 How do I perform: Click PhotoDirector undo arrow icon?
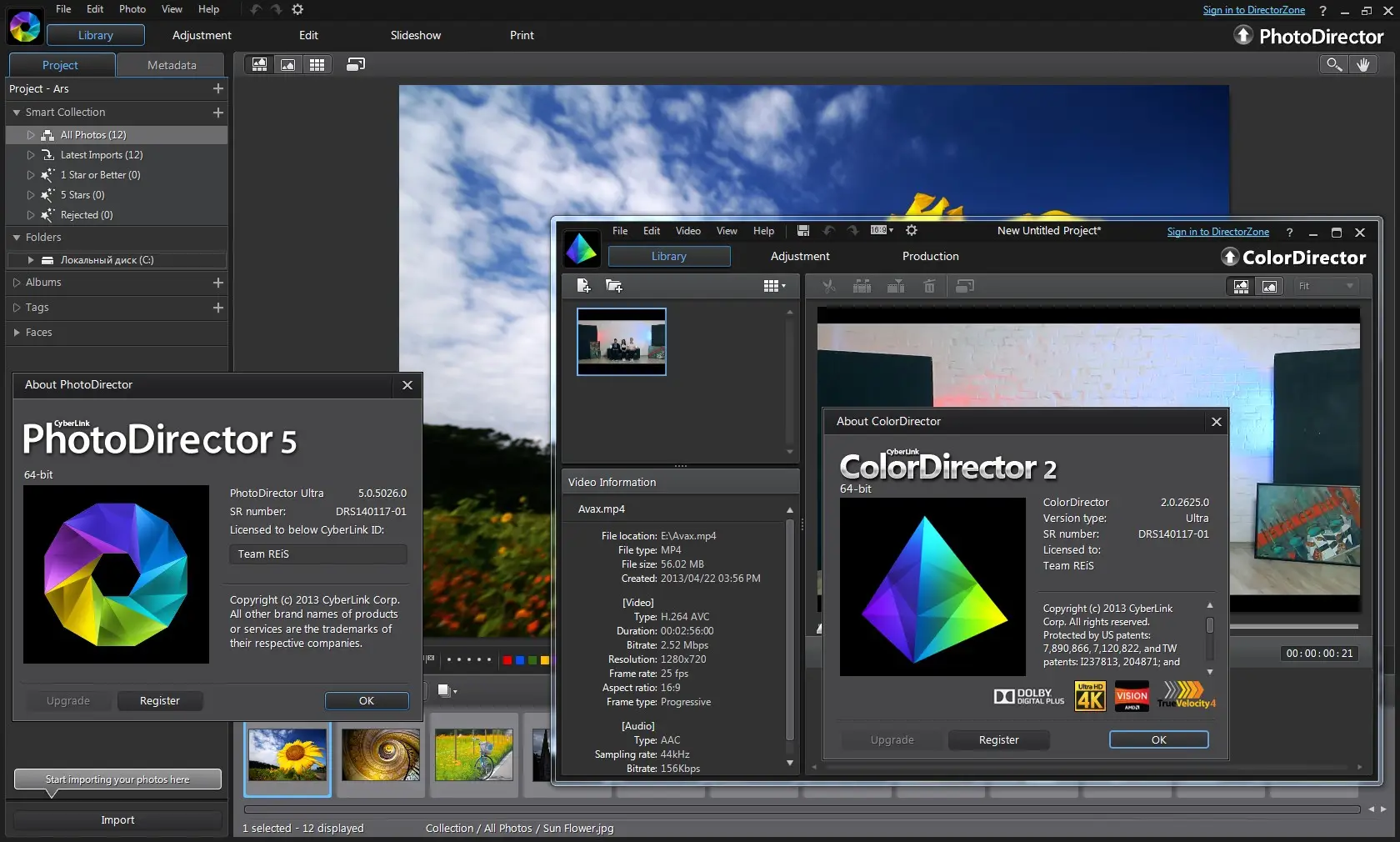click(x=255, y=9)
